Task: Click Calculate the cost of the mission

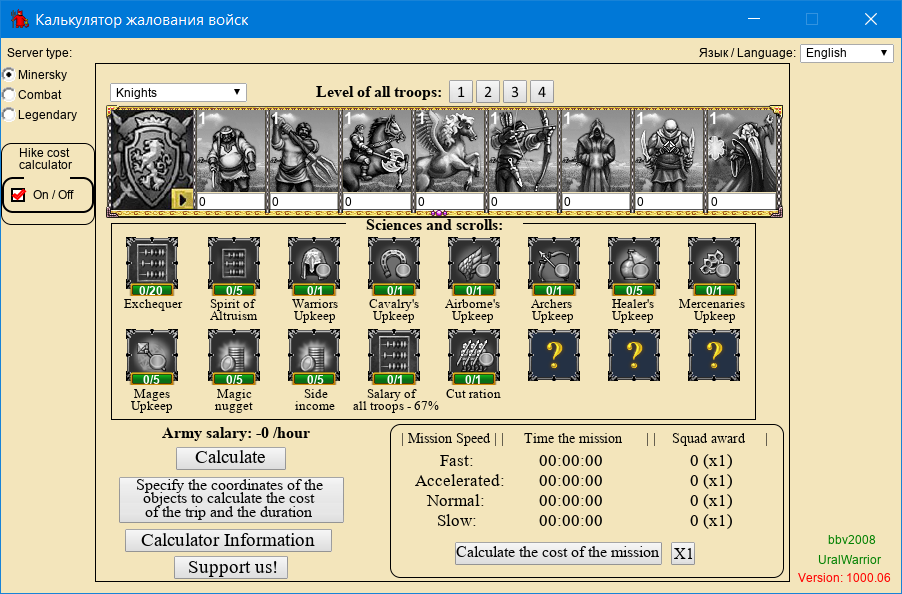Action: 558,553
